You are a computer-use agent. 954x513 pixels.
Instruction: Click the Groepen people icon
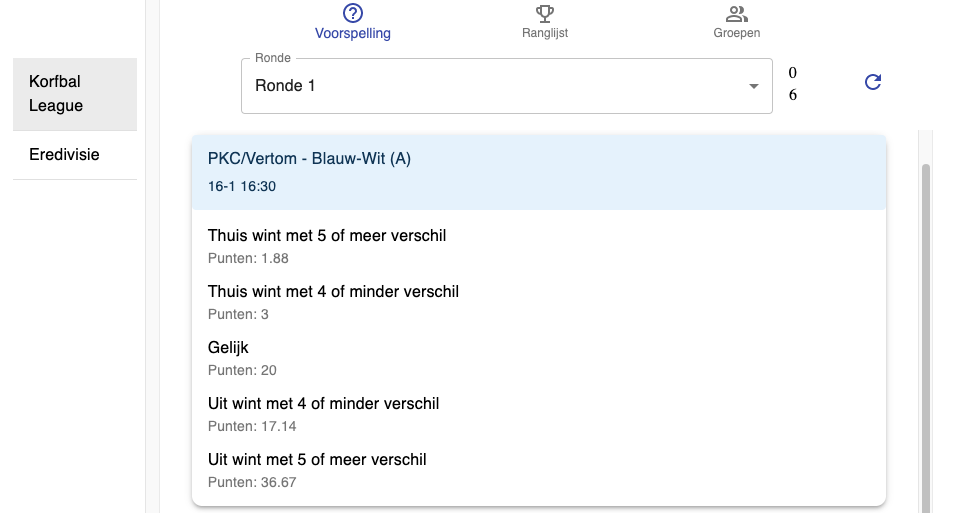(x=737, y=13)
